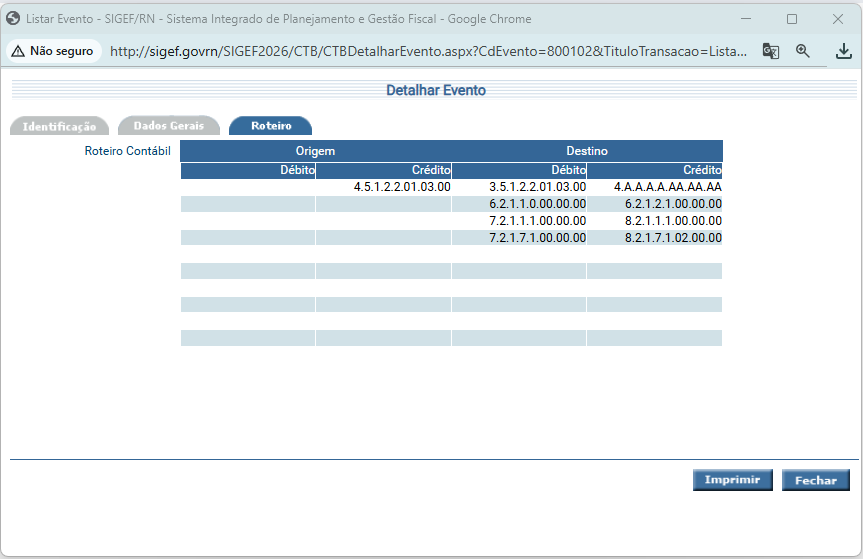
Task: Click origin credit account 4.5.1.2.2.01.03.00
Action: (x=402, y=187)
